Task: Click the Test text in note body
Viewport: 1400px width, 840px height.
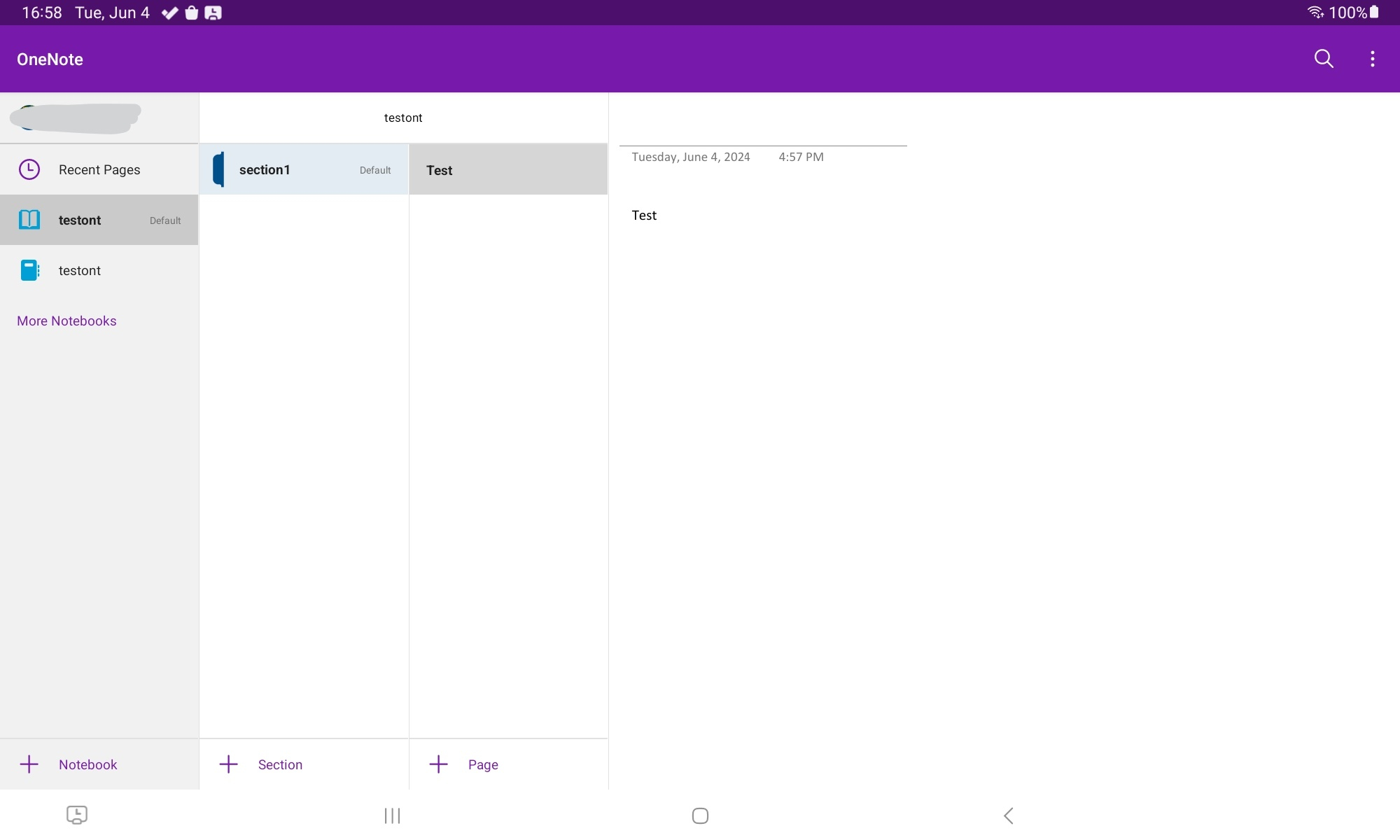Action: click(644, 216)
